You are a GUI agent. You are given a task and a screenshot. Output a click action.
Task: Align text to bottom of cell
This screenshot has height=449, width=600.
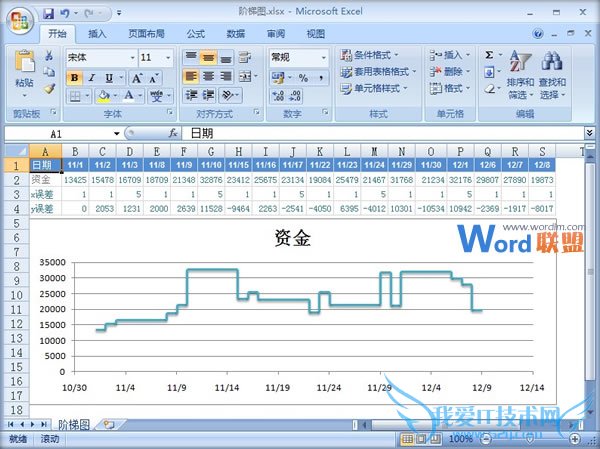(226, 57)
